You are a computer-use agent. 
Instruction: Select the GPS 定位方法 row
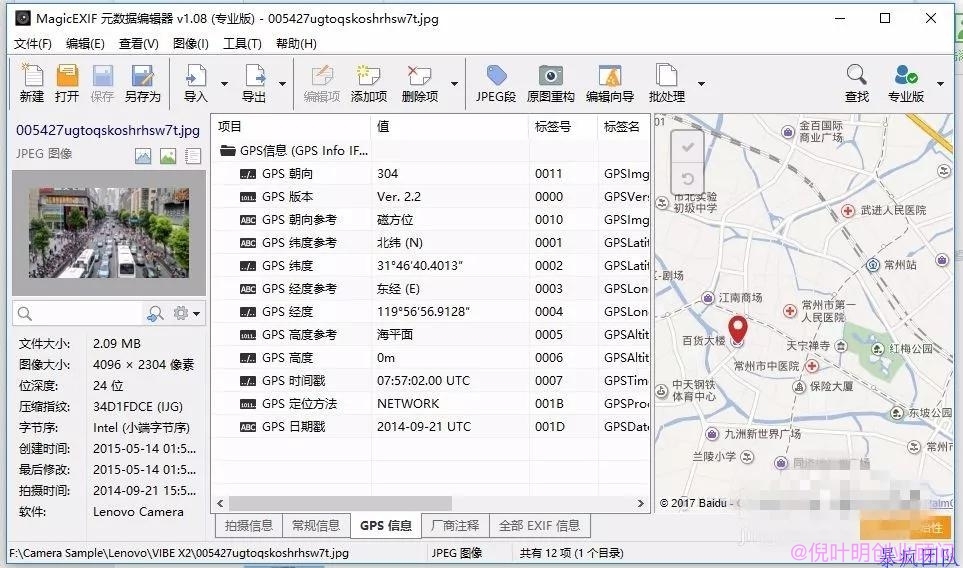pyautogui.click(x=431, y=404)
